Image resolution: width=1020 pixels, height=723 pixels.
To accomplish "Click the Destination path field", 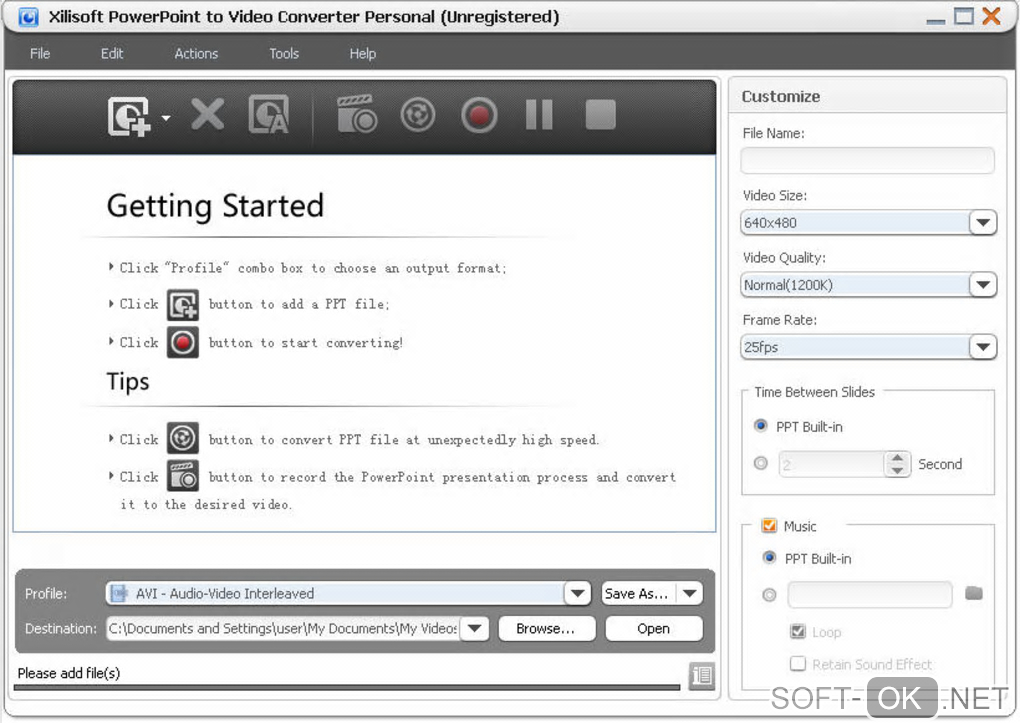I will point(284,628).
